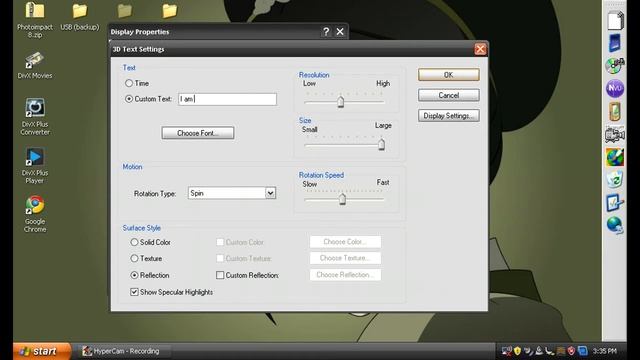Click the yellow shield tray icon
The width and height of the screenshot is (640, 360).
(x=518, y=351)
